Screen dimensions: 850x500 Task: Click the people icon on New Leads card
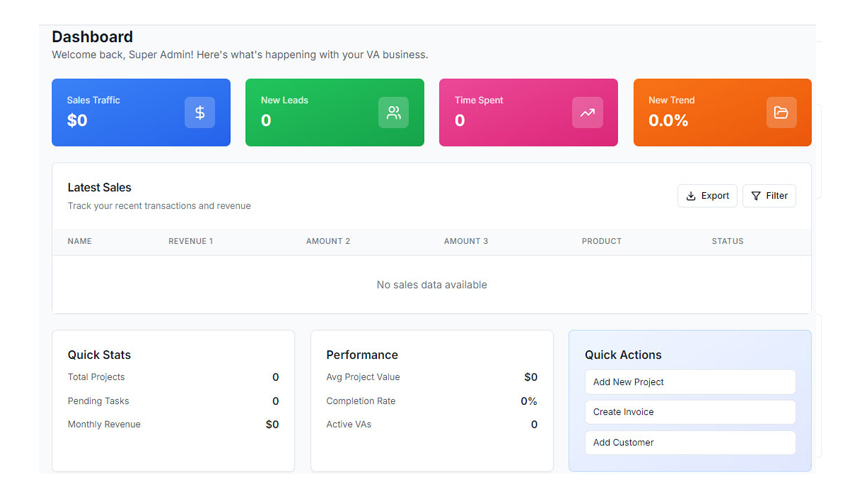click(x=394, y=112)
